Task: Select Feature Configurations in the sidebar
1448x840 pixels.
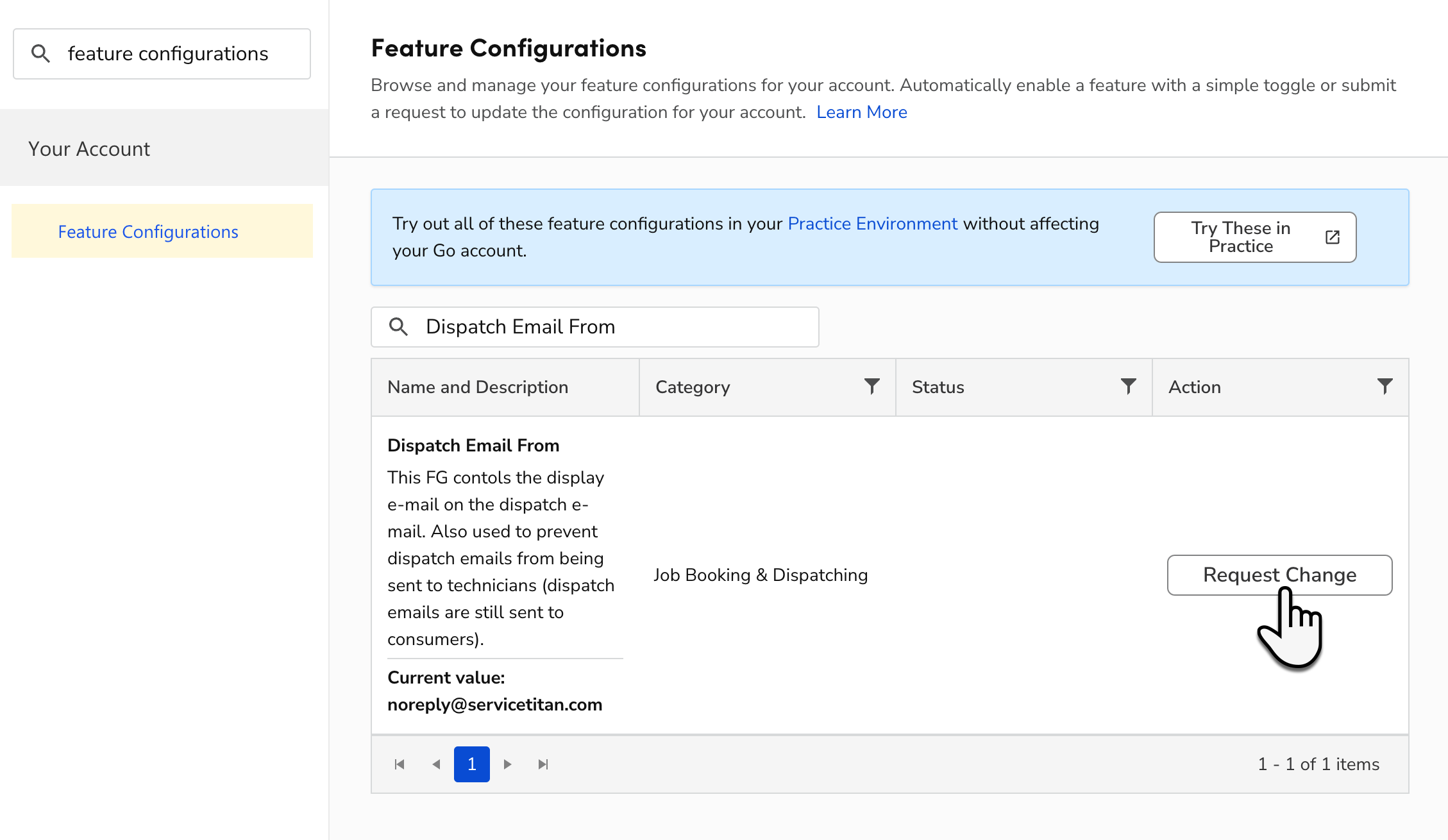Action: (x=147, y=231)
